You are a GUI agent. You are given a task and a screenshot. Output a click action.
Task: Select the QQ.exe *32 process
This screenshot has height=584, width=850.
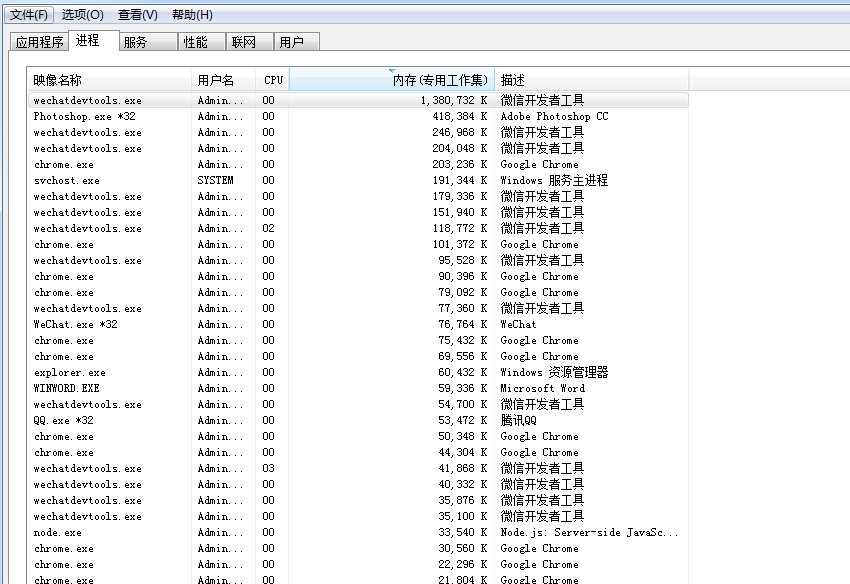coord(358,420)
